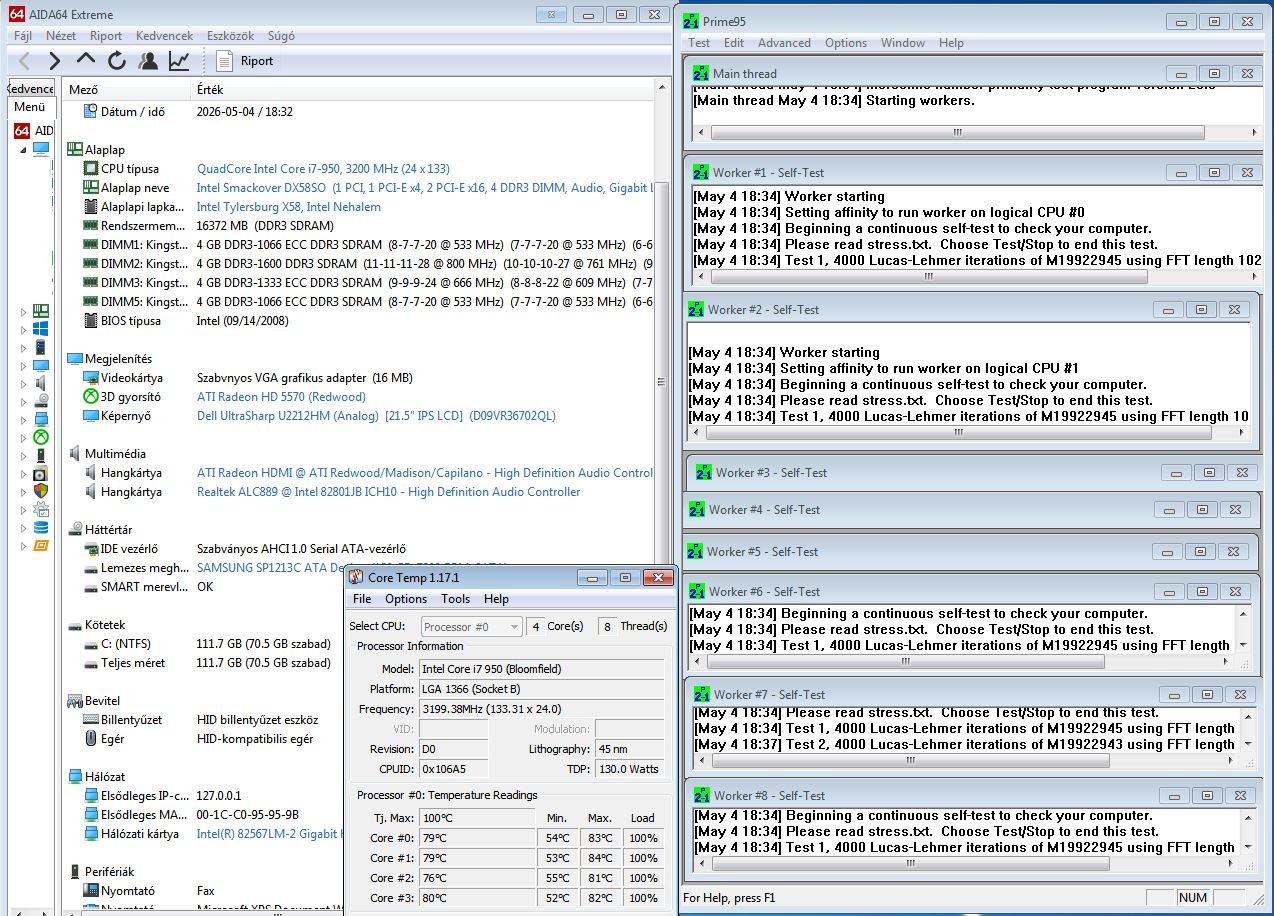Click the person icon in AIDA64 toolbar
Viewport: 1274px width, 916px height.
click(148, 61)
